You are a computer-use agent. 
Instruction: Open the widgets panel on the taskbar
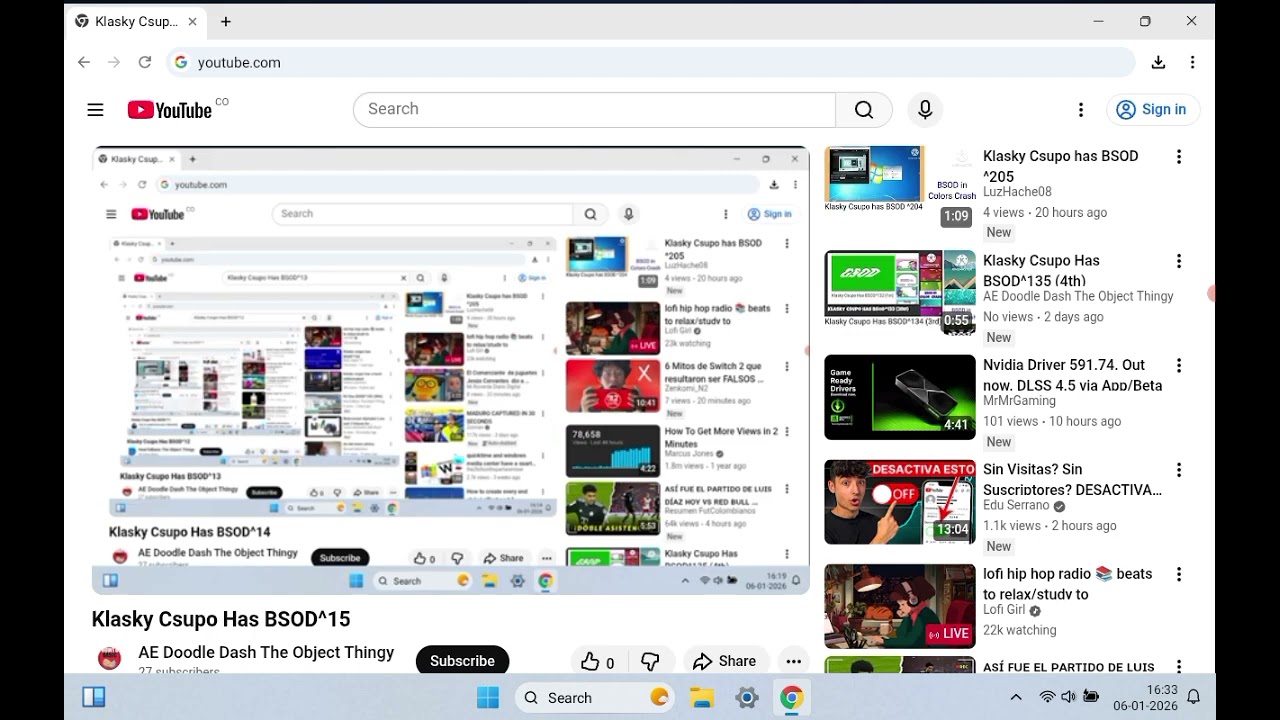tap(94, 698)
